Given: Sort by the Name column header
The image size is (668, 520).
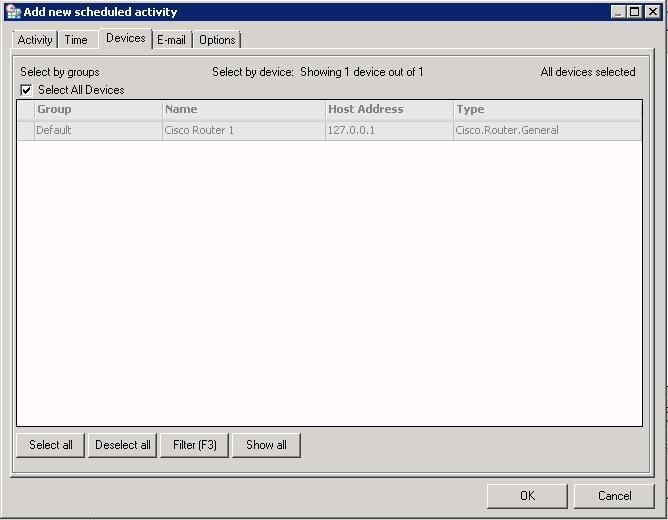Looking at the screenshot, I should [x=243, y=109].
